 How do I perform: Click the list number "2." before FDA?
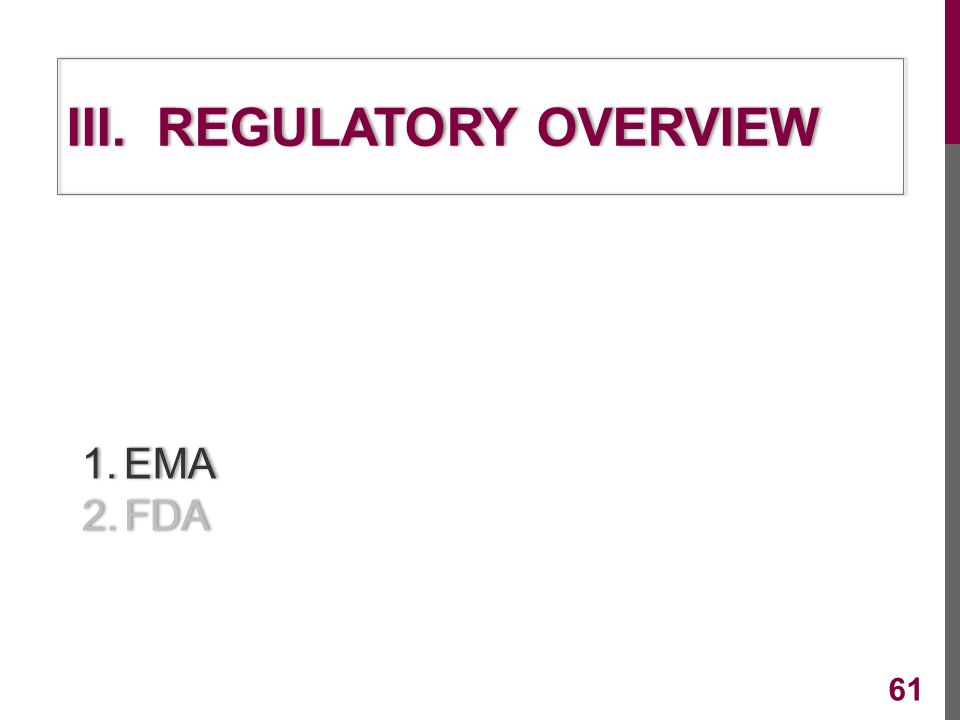tap(100, 516)
